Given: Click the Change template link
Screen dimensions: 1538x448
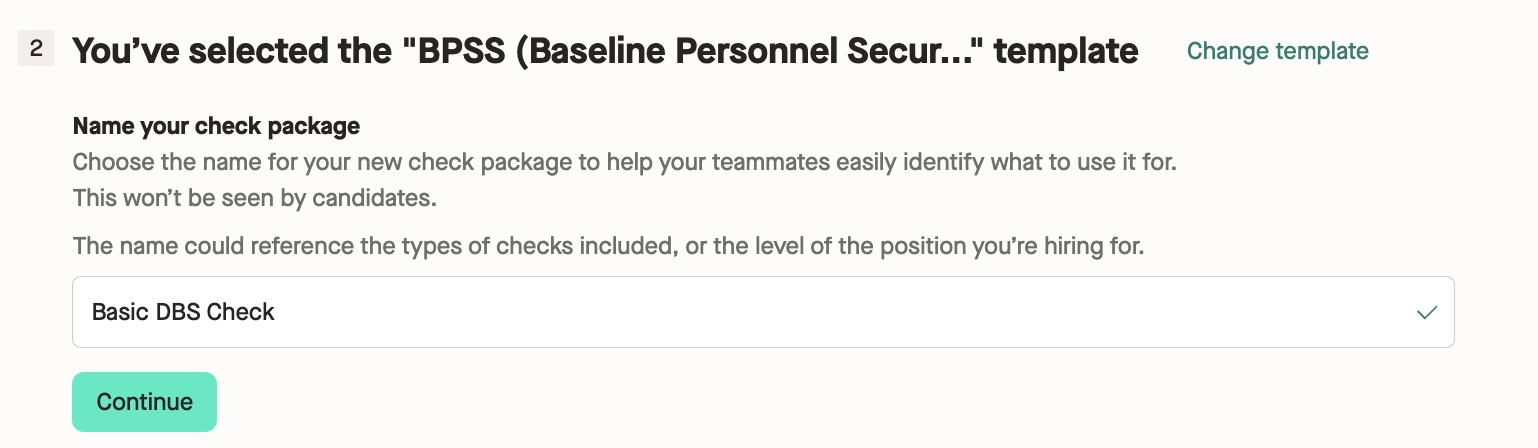Looking at the screenshot, I should coord(1277,50).
